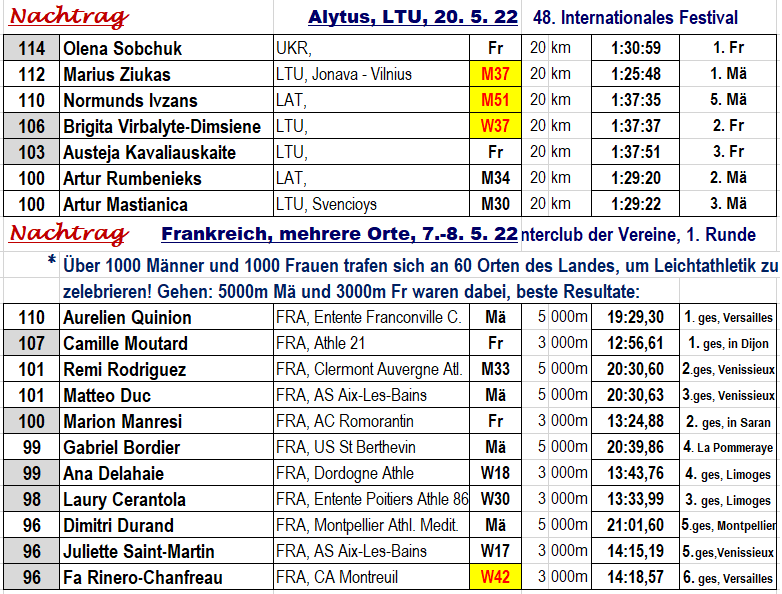This screenshot has width=782, height=594.
Task: Select 'FRA, Entente Poitiers Athle 86' cell
Action: point(371,499)
